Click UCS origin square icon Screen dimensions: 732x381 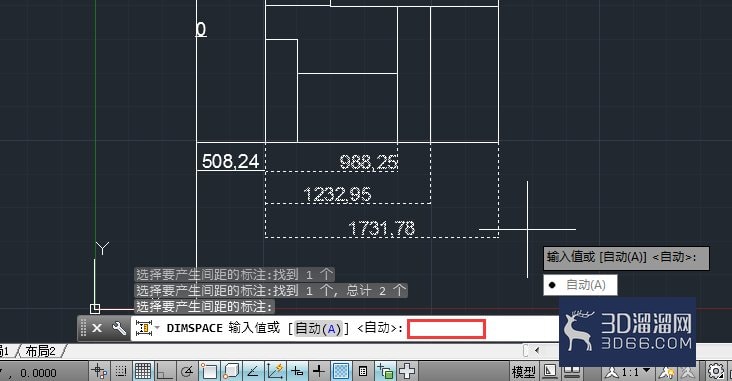coord(95,308)
